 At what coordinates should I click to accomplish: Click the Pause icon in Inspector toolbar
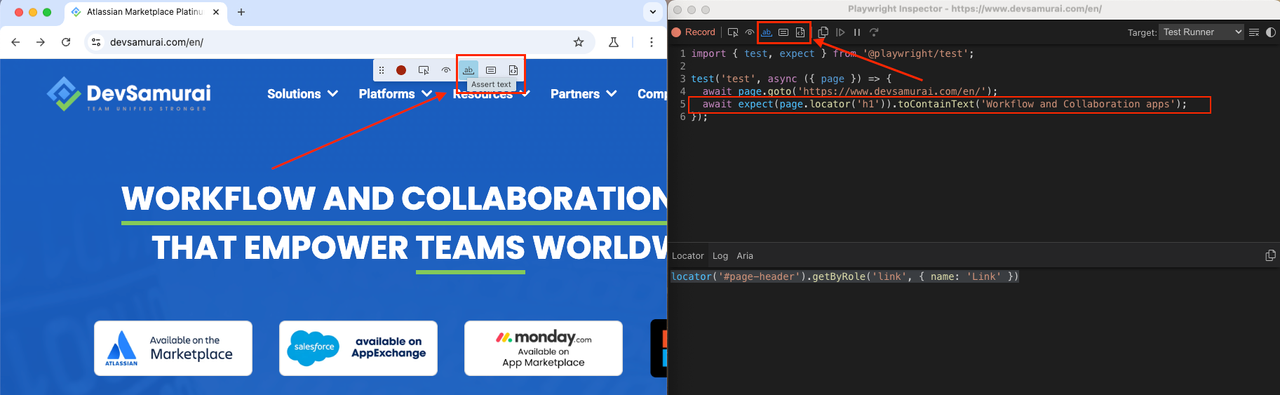click(x=857, y=32)
